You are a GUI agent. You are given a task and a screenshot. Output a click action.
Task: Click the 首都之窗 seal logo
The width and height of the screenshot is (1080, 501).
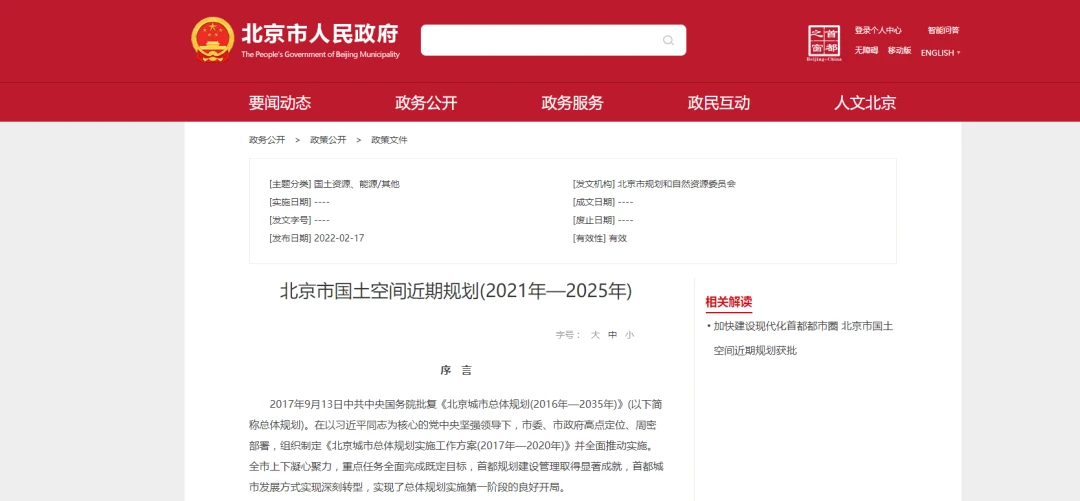point(824,42)
